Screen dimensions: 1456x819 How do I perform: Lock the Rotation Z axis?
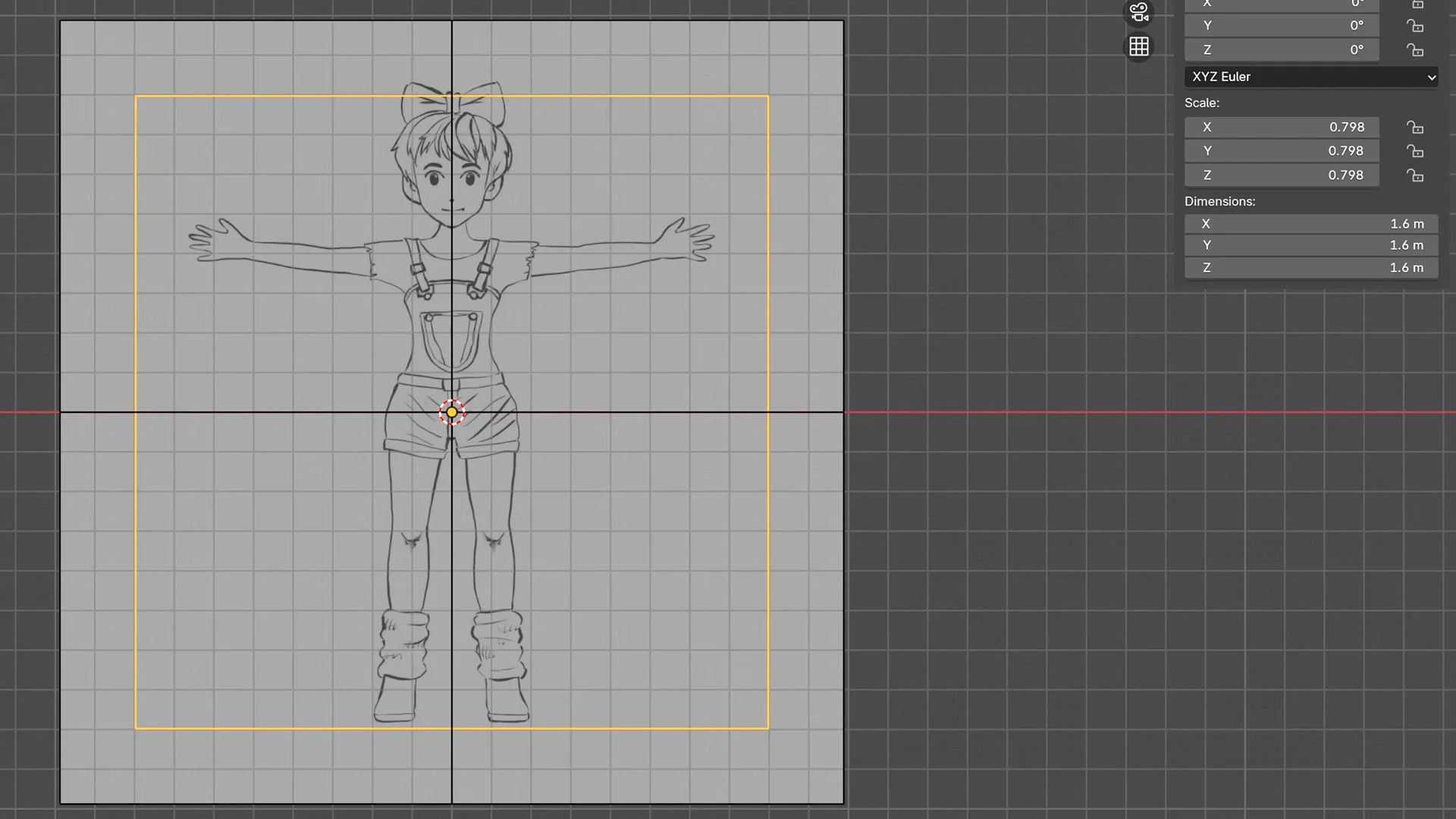pyautogui.click(x=1414, y=50)
